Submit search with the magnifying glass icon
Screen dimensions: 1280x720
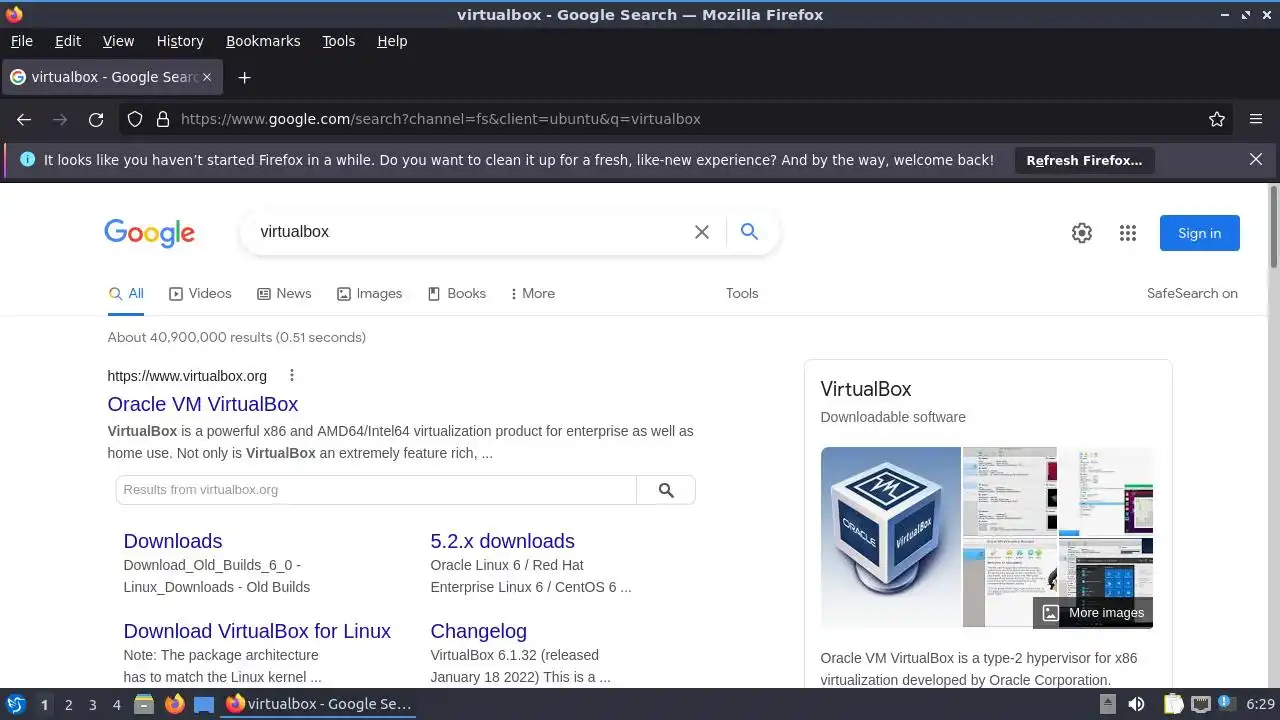(x=749, y=232)
